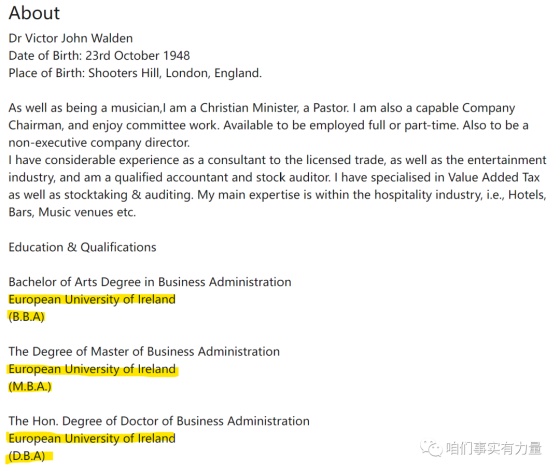This screenshot has width=560, height=473.
Task: Click the Master of Business Administration line
Action: 144,352
